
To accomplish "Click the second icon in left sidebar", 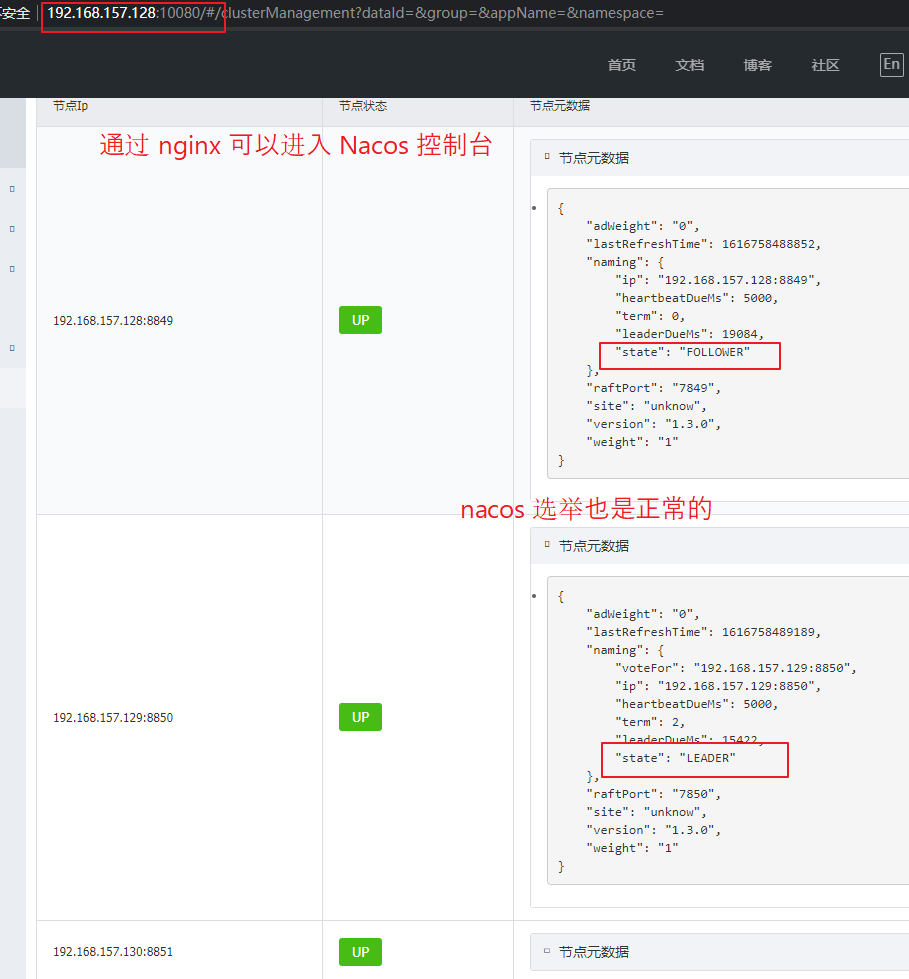I will (11, 228).
